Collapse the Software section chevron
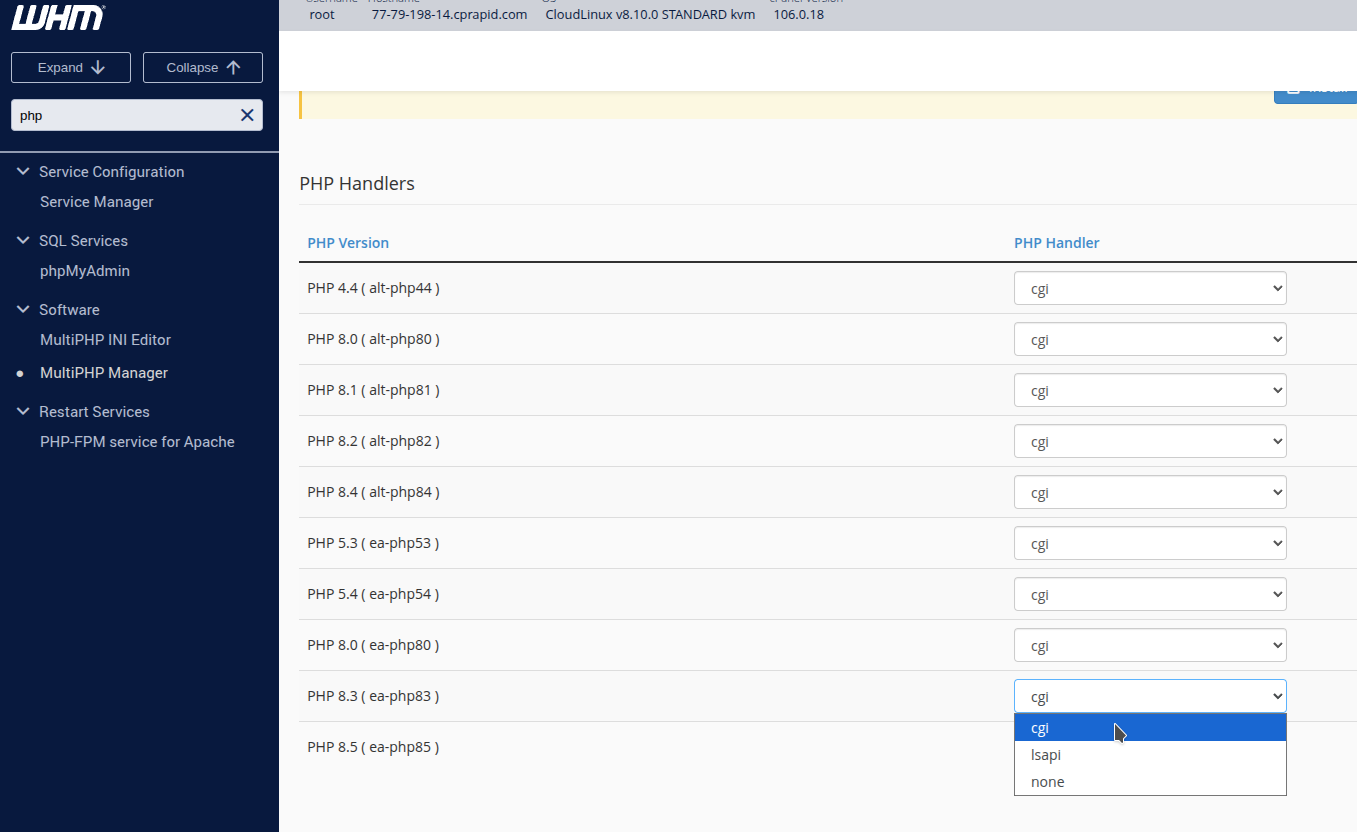Screen dimensions: 1357x832 (x=24, y=310)
